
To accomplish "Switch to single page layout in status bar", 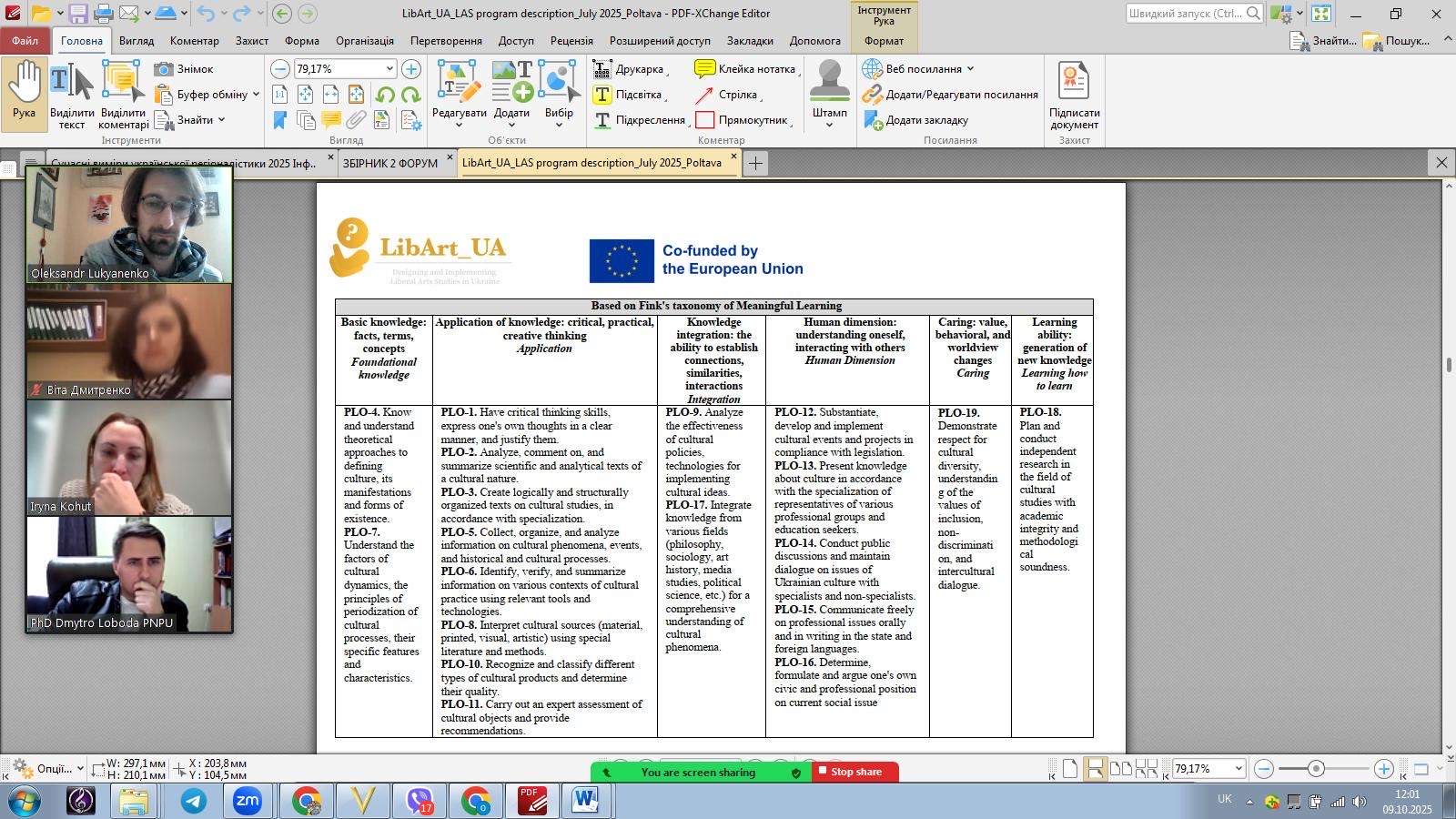I will click(1071, 770).
